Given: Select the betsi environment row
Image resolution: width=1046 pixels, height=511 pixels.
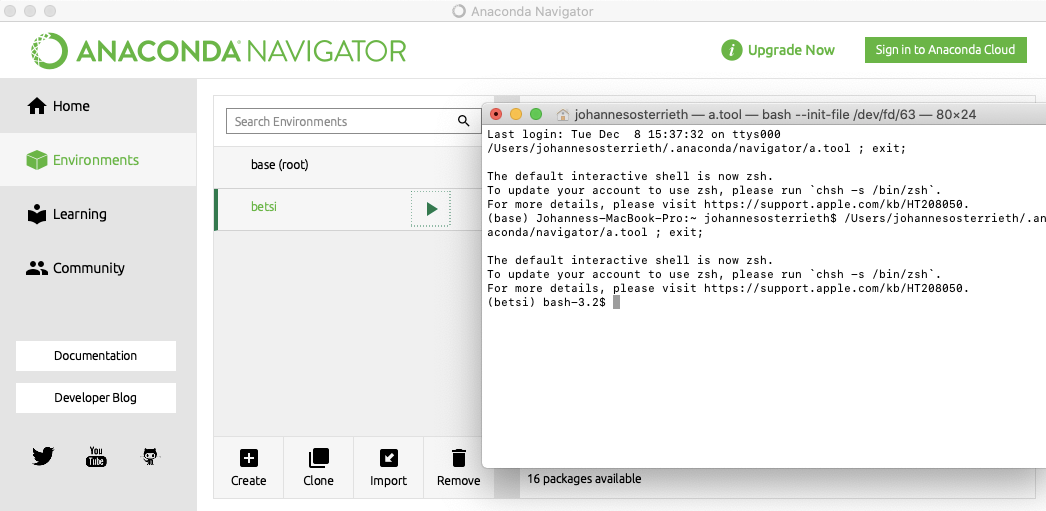Looking at the screenshot, I should [x=348, y=209].
